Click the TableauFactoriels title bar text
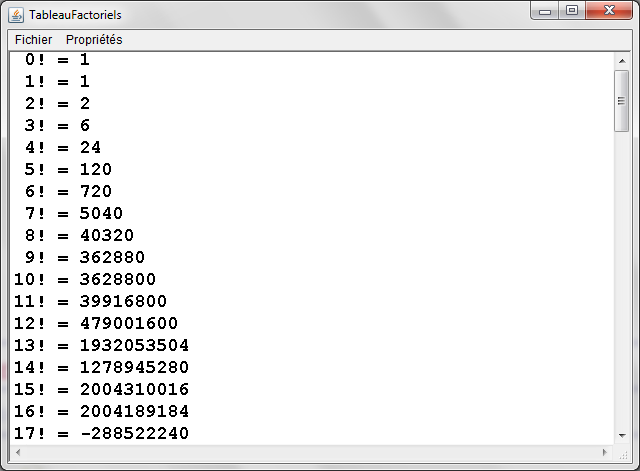Screen dimensions: 640x471 (75, 15)
